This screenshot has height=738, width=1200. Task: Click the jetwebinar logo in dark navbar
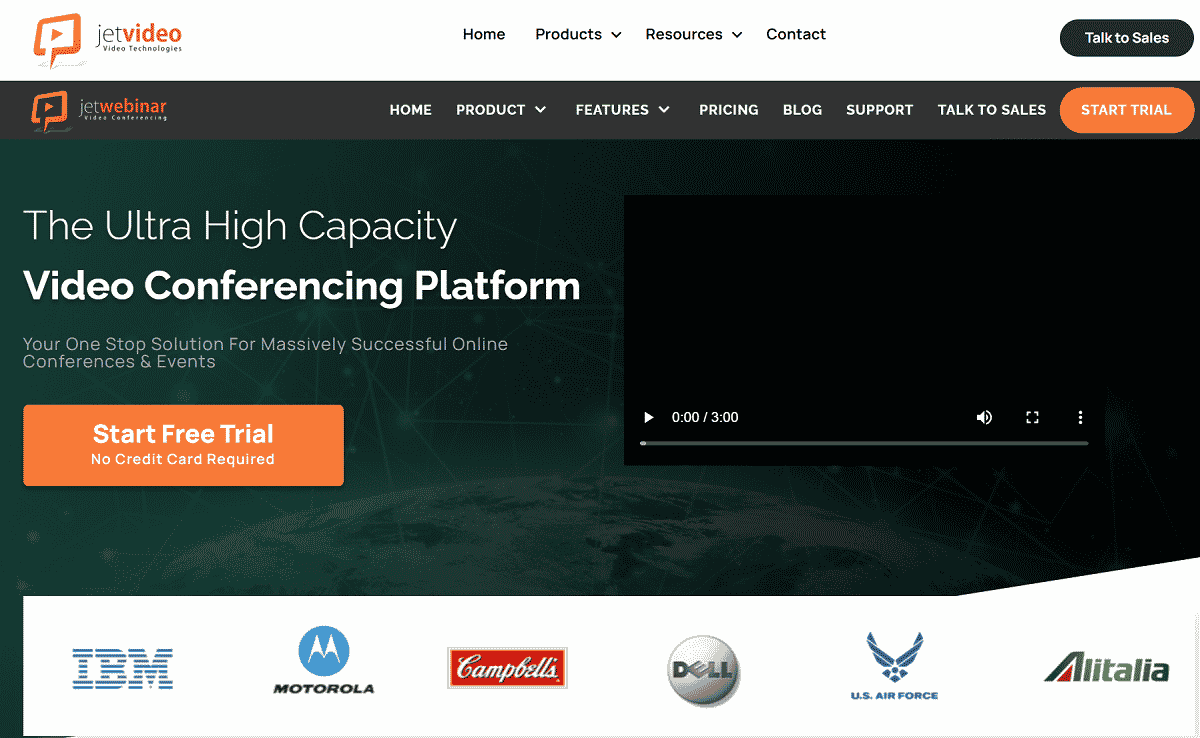click(98, 110)
